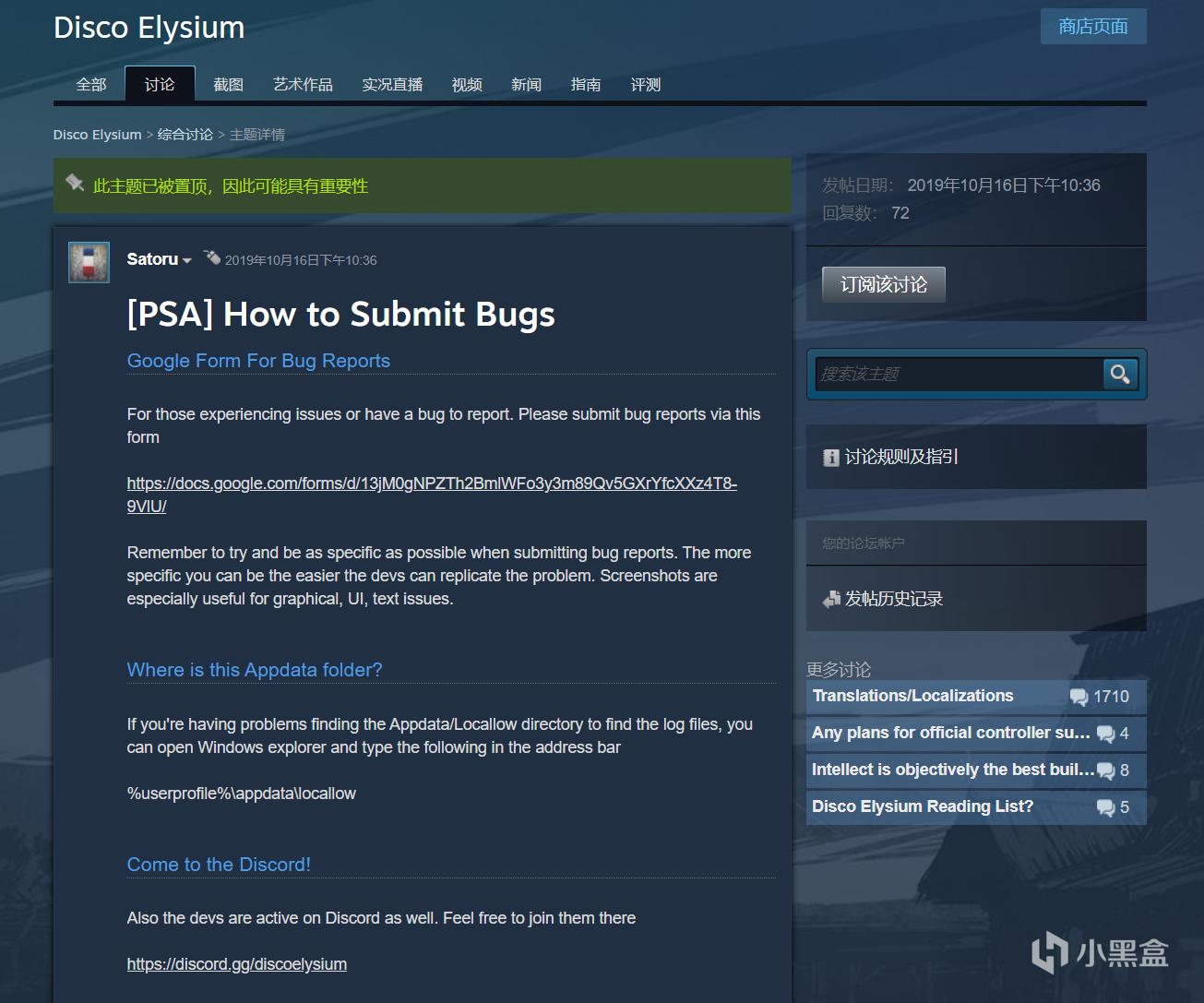Switch to the 视频 tab
The image size is (1204, 1003).
pyautogui.click(x=467, y=84)
